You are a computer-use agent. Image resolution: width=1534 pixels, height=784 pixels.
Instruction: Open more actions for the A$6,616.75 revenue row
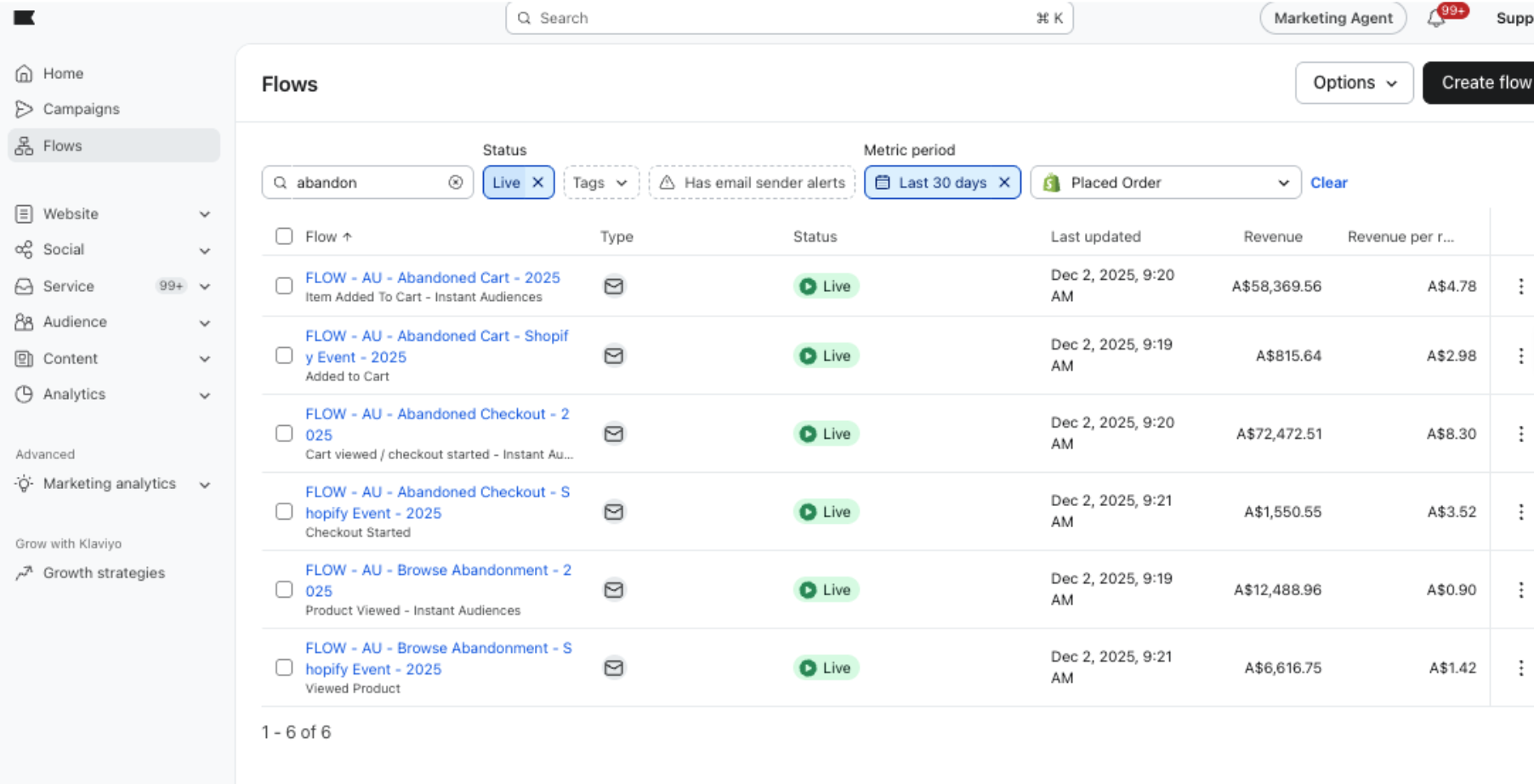(1520, 668)
